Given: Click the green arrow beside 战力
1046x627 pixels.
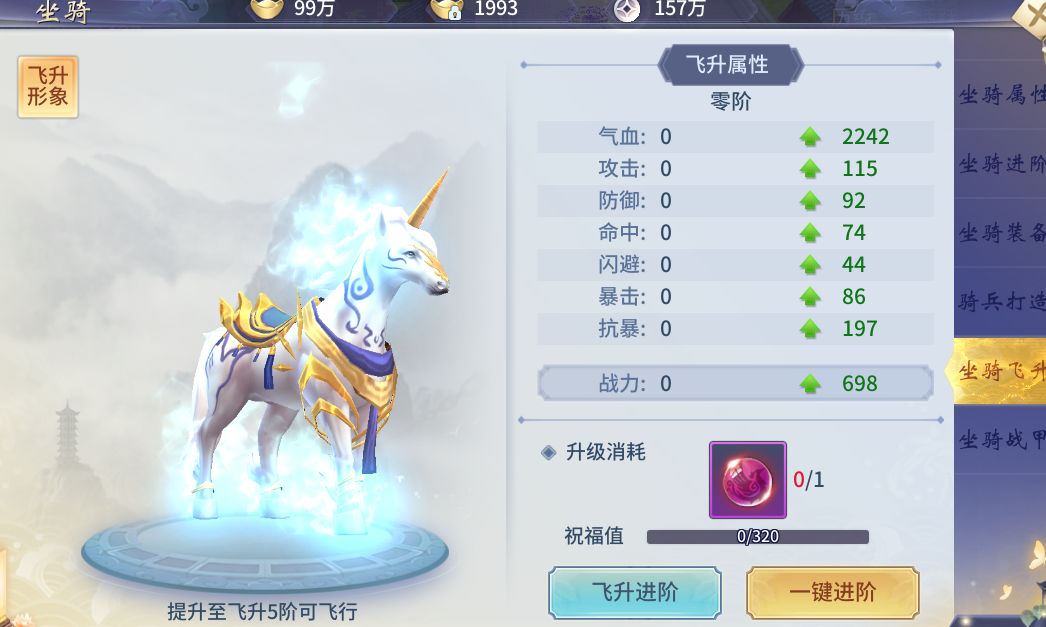Looking at the screenshot, I should click(810, 384).
